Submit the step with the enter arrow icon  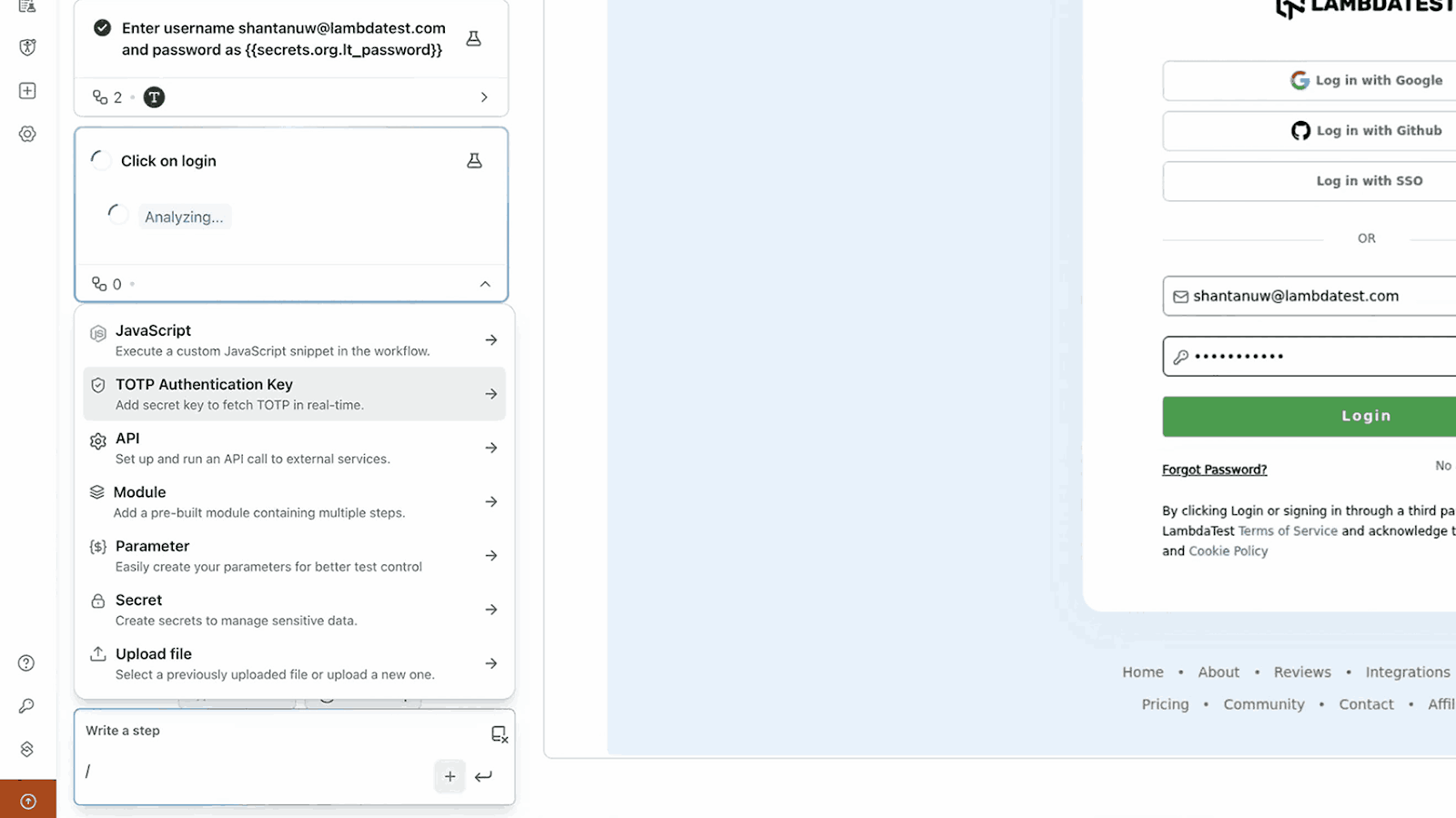pyautogui.click(x=483, y=776)
